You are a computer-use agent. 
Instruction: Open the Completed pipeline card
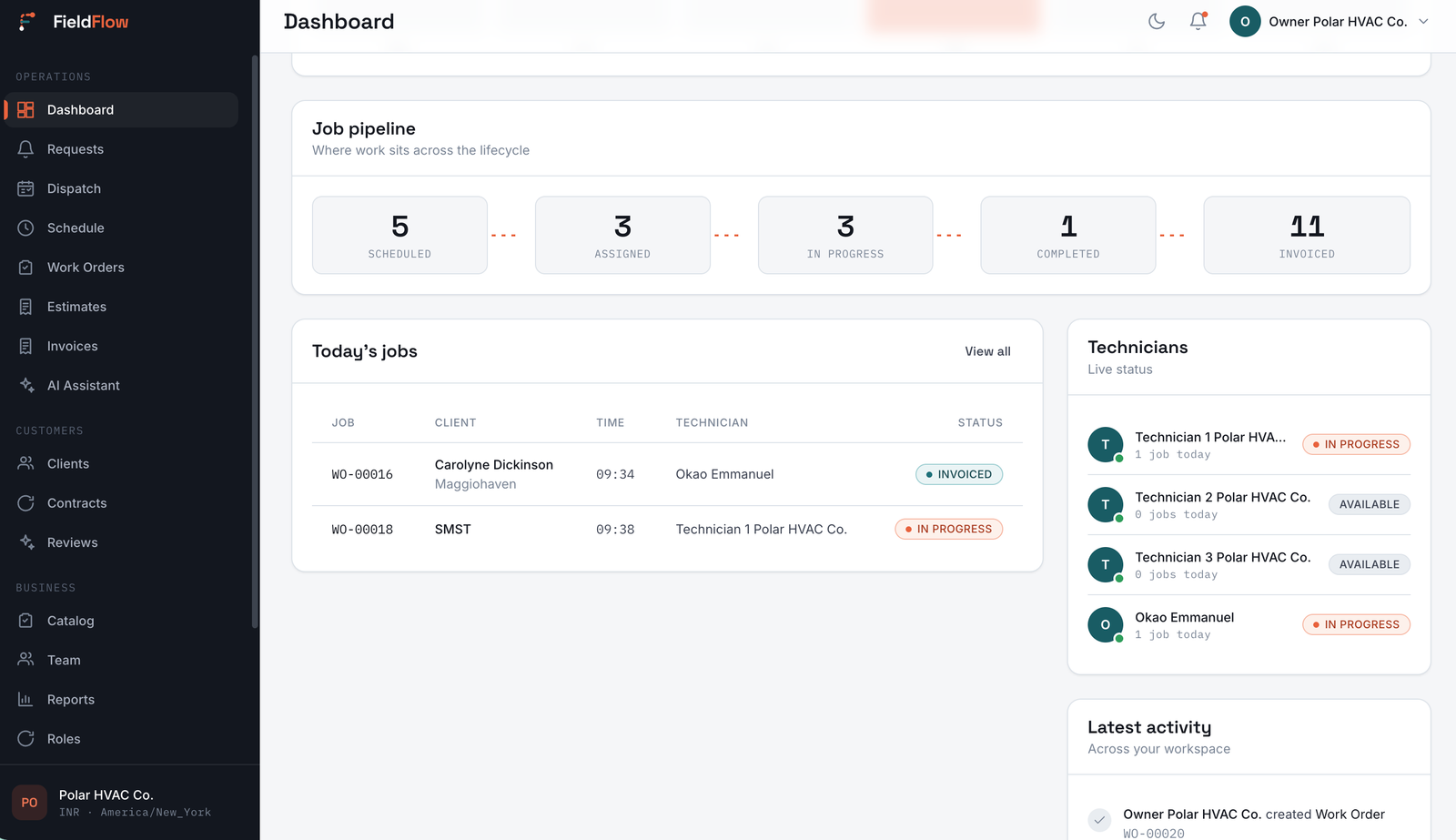pyautogui.click(x=1068, y=235)
